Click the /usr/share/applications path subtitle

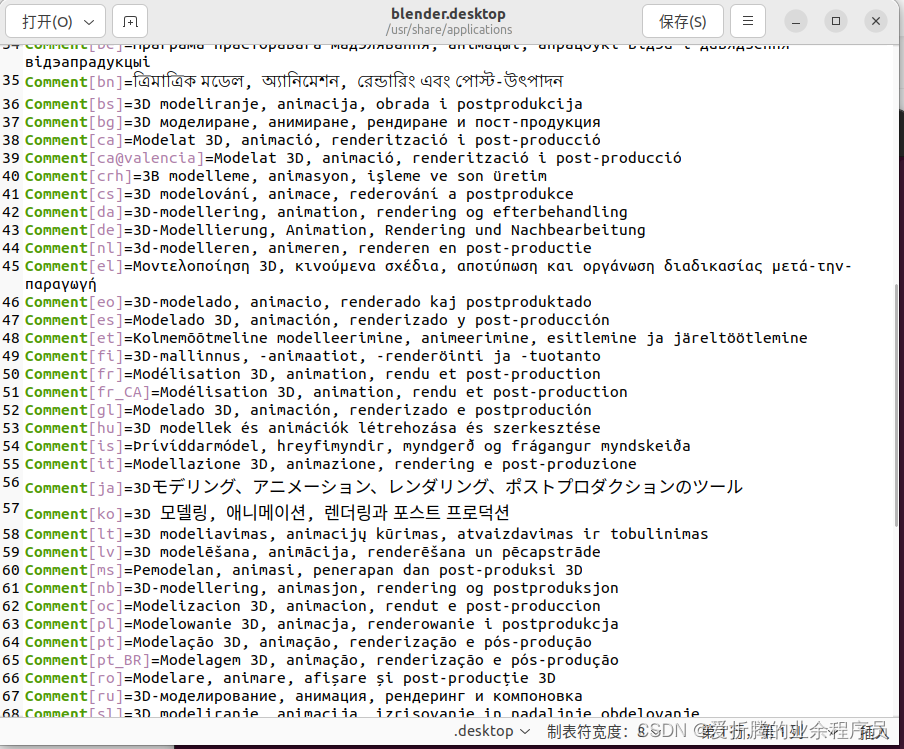tap(449, 29)
